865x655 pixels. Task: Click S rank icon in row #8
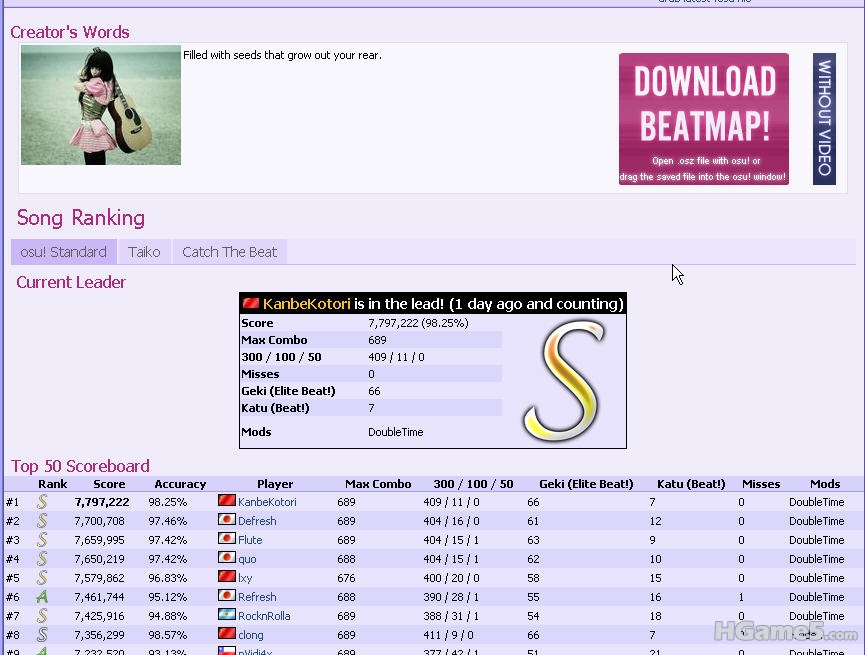(42, 635)
